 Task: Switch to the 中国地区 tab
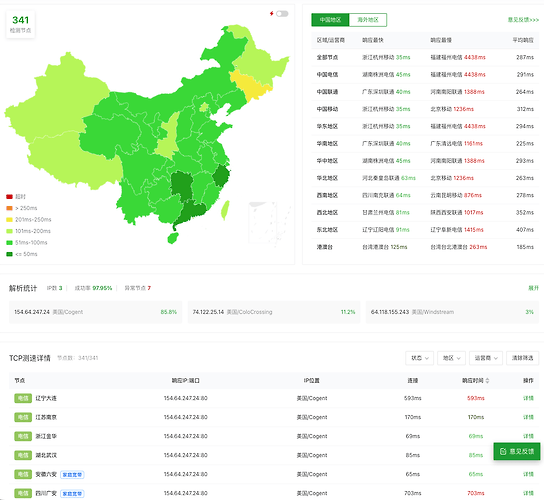(330, 20)
